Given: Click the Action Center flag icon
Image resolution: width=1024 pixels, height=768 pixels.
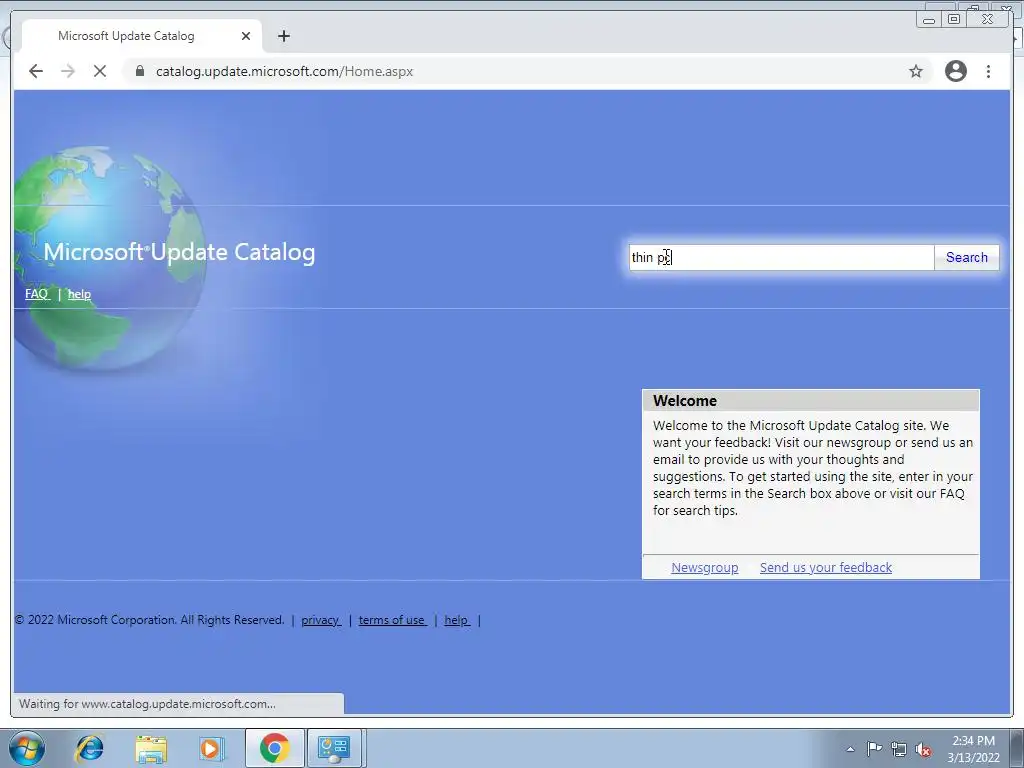Looking at the screenshot, I should (x=874, y=748).
